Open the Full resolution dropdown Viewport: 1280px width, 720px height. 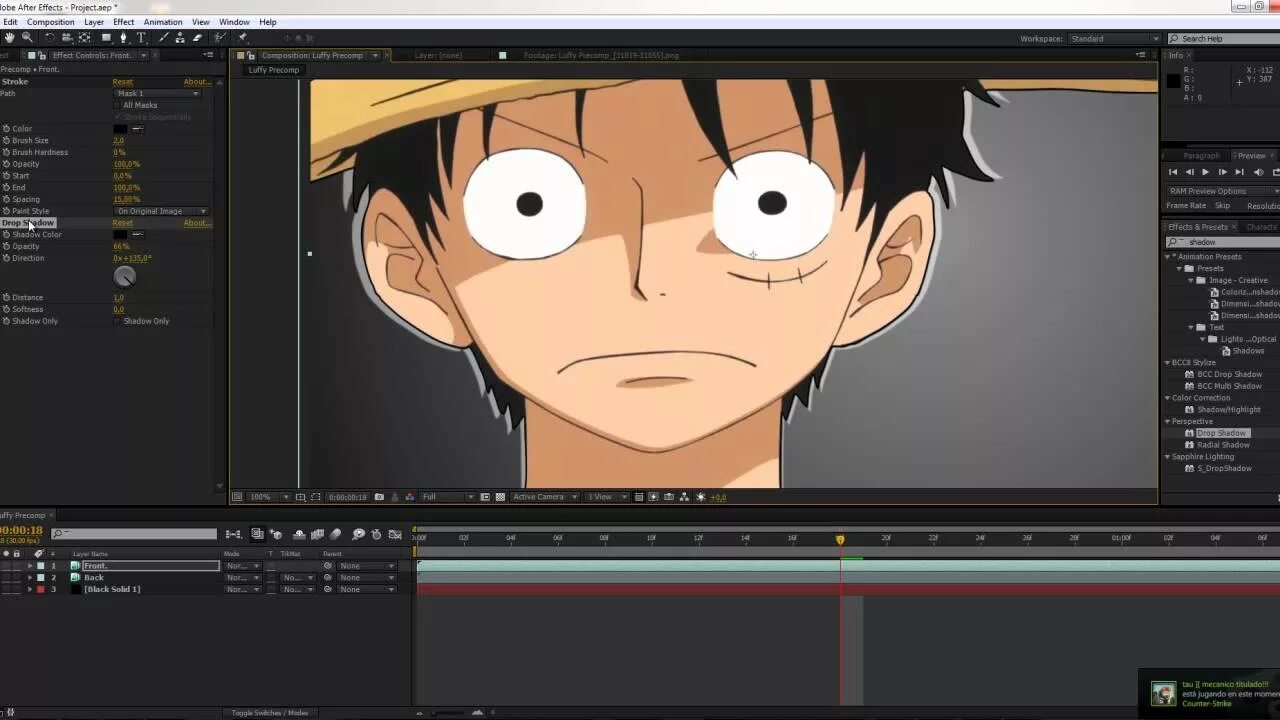(x=446, y=497)
